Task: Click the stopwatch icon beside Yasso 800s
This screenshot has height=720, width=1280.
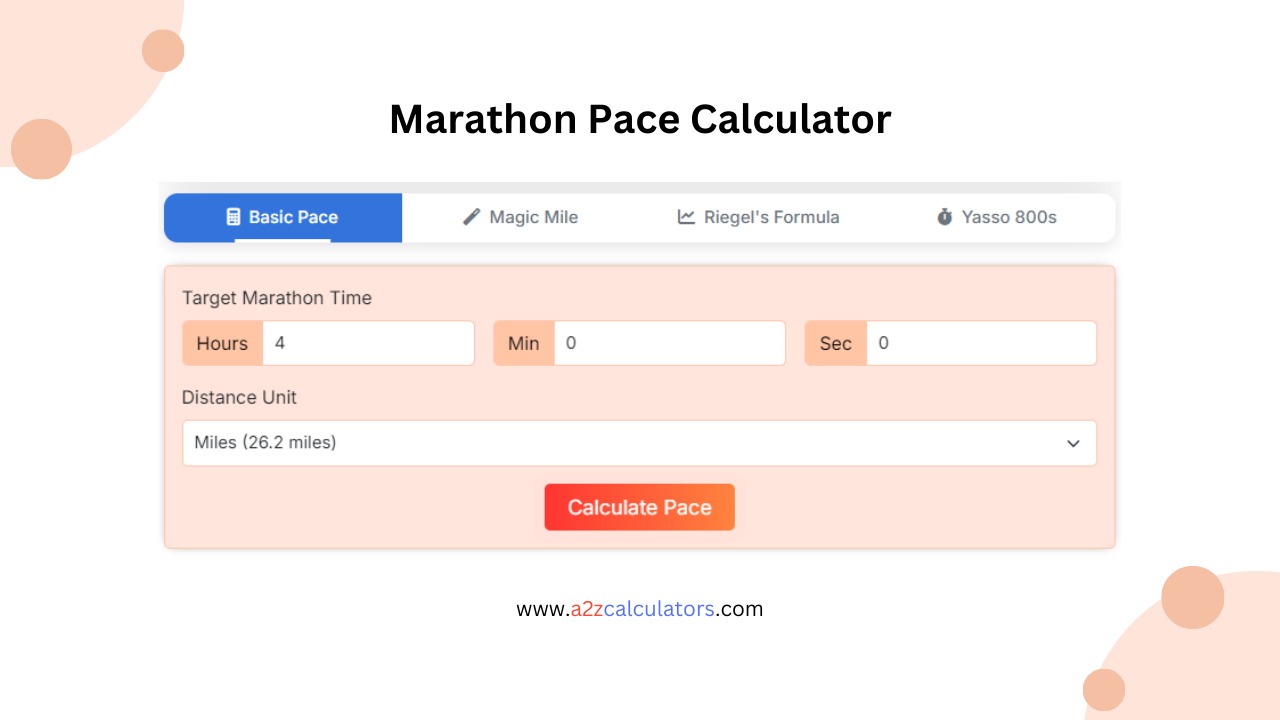Action: [944, 216]
